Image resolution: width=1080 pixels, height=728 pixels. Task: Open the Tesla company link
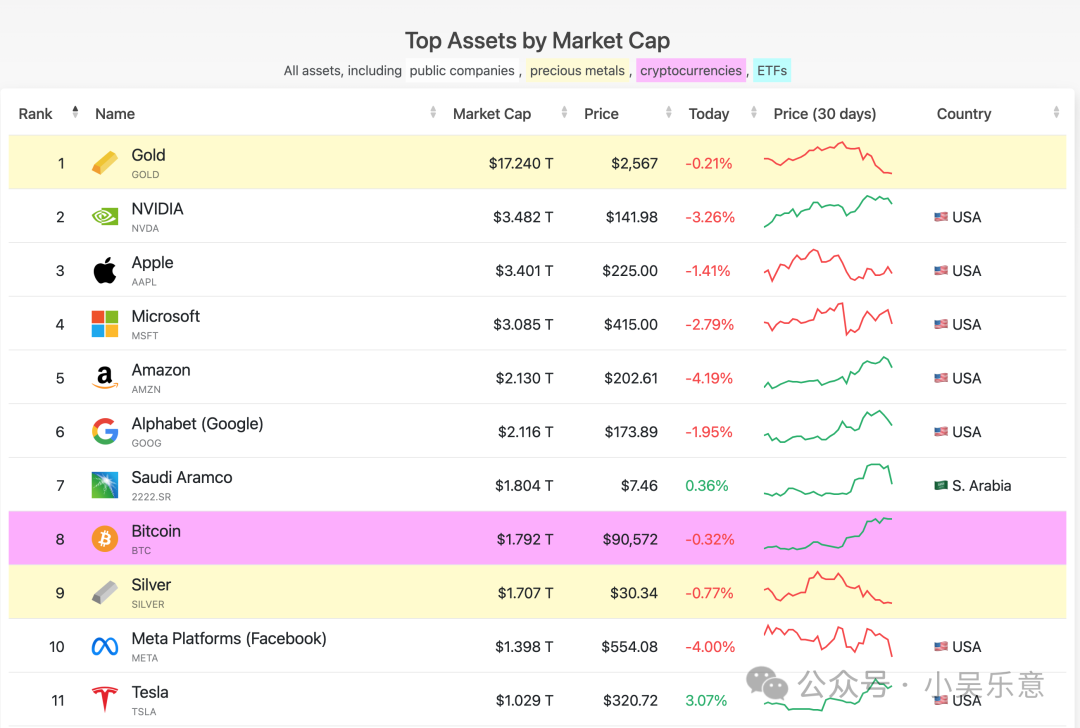[149, 692]
